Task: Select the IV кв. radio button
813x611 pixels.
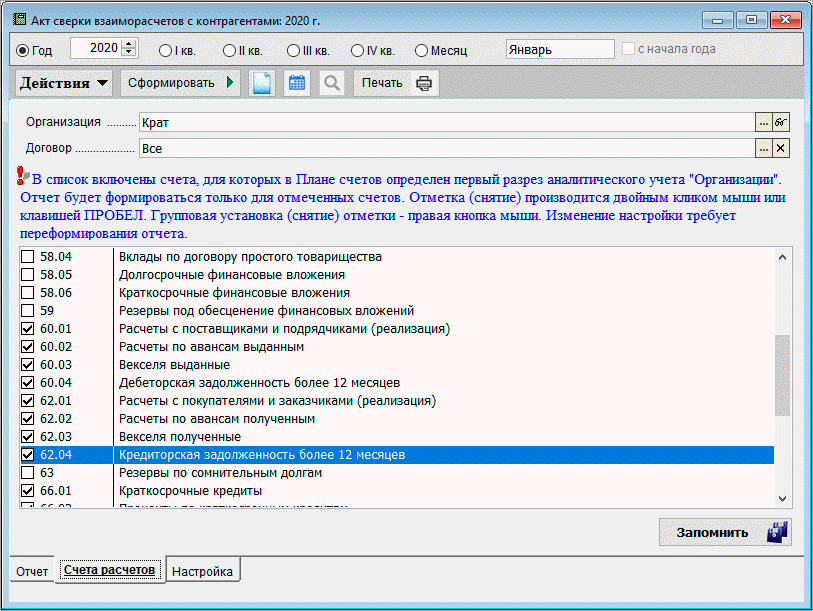Action: pyautogui.click(x=357, y=51)
